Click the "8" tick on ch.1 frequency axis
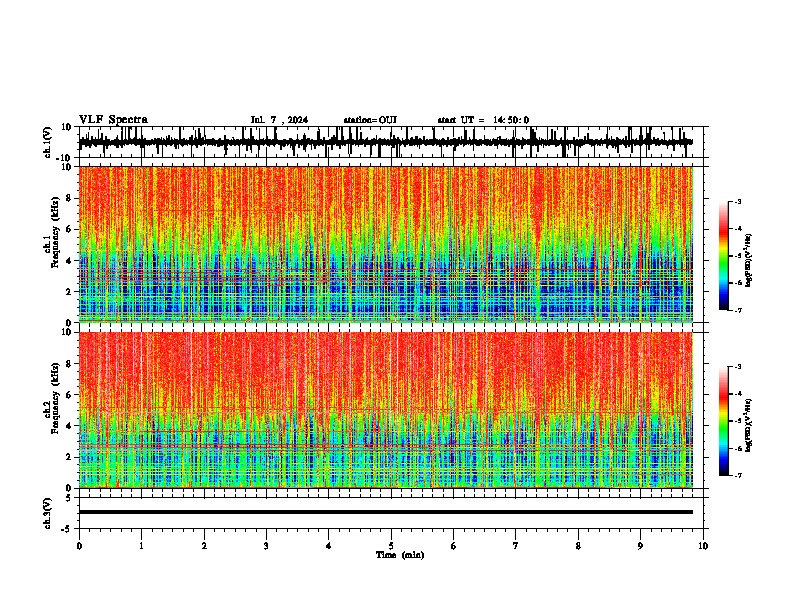Viewport: 792px width, 612px height. (x=70, y=198)
